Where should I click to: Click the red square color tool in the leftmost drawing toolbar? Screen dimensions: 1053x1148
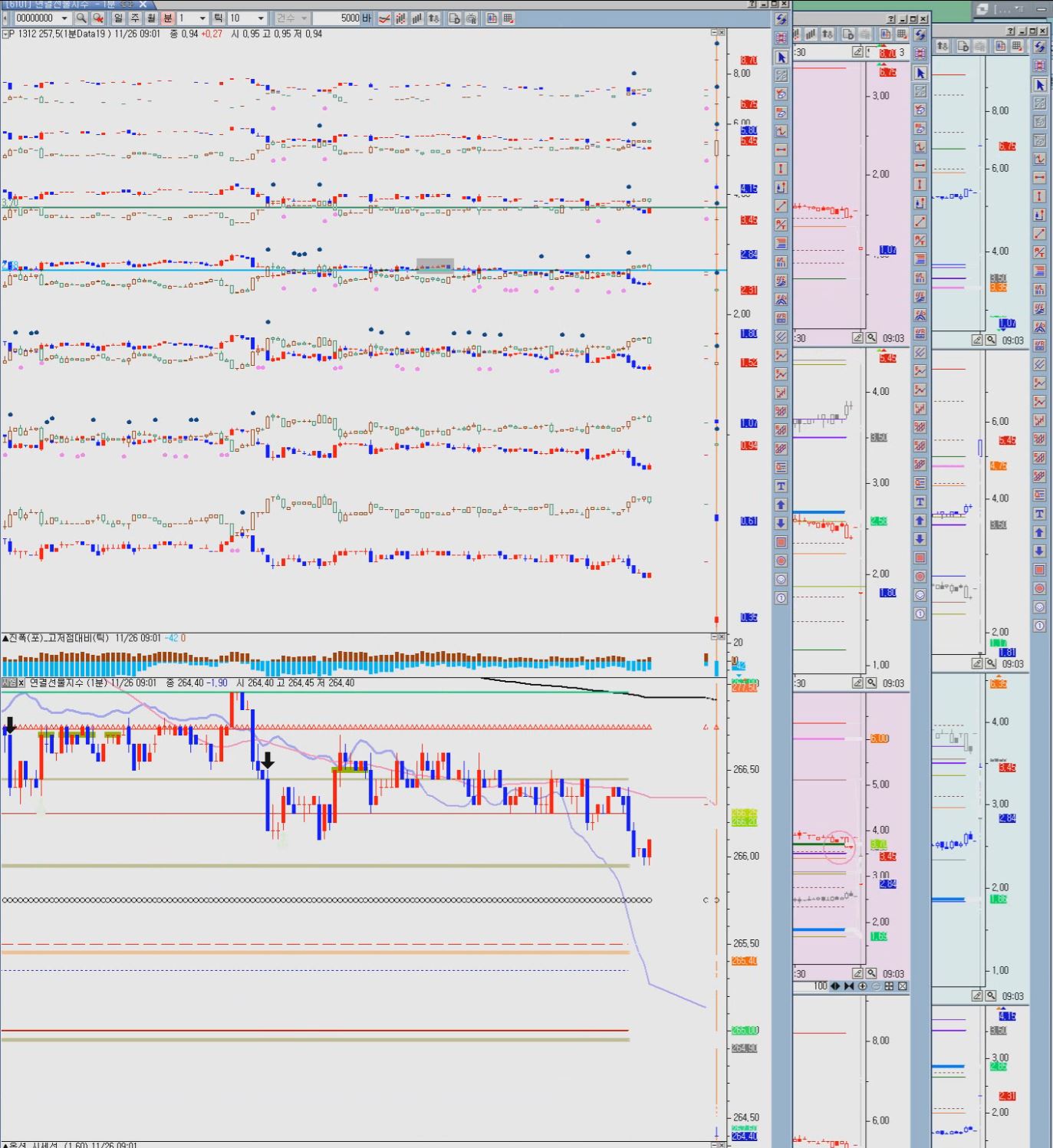781,542
